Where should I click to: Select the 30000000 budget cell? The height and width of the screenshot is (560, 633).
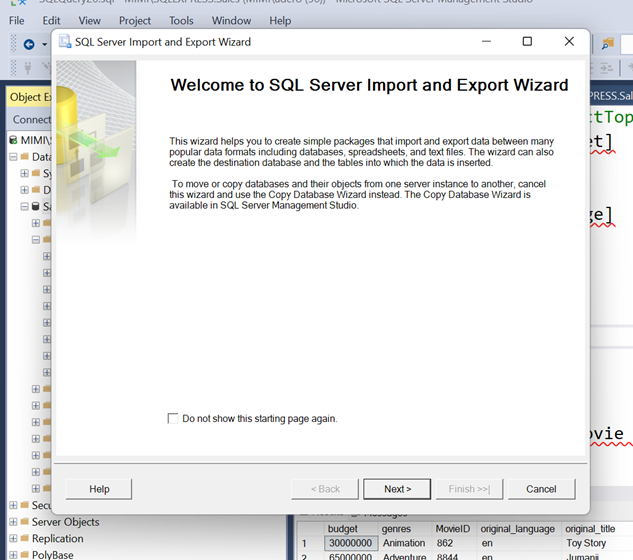click(351, 543)
